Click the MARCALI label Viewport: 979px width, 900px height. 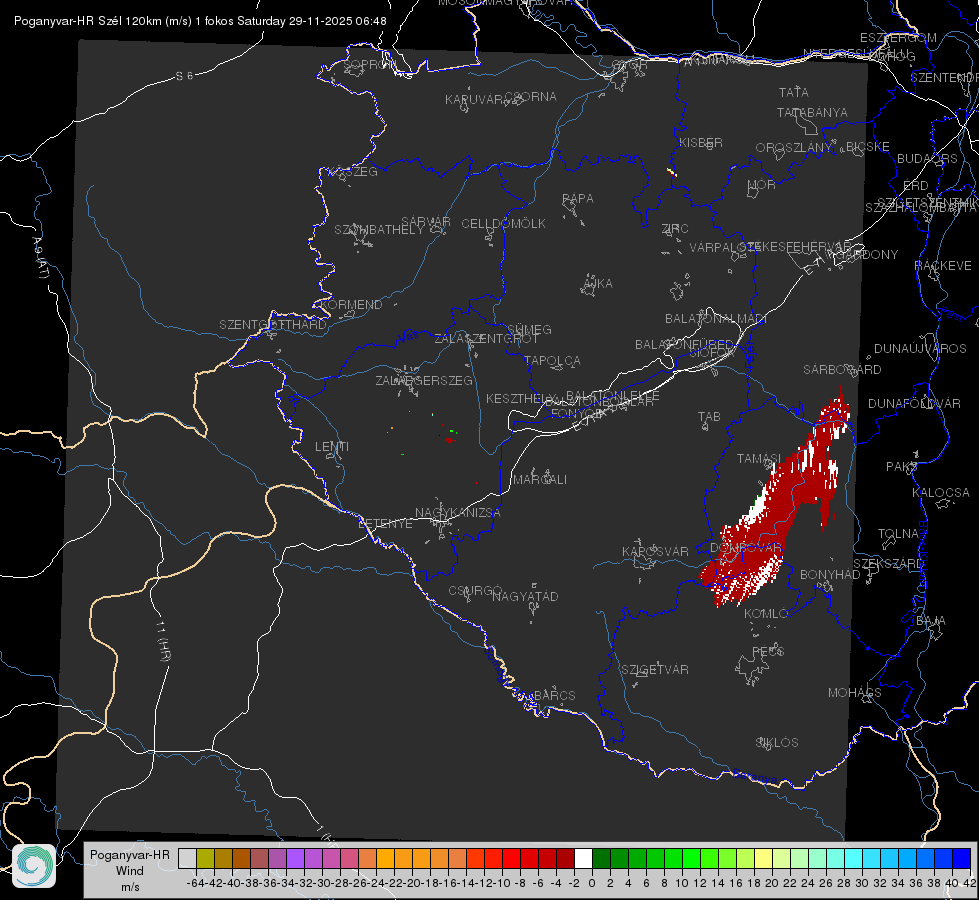point(540,480)
